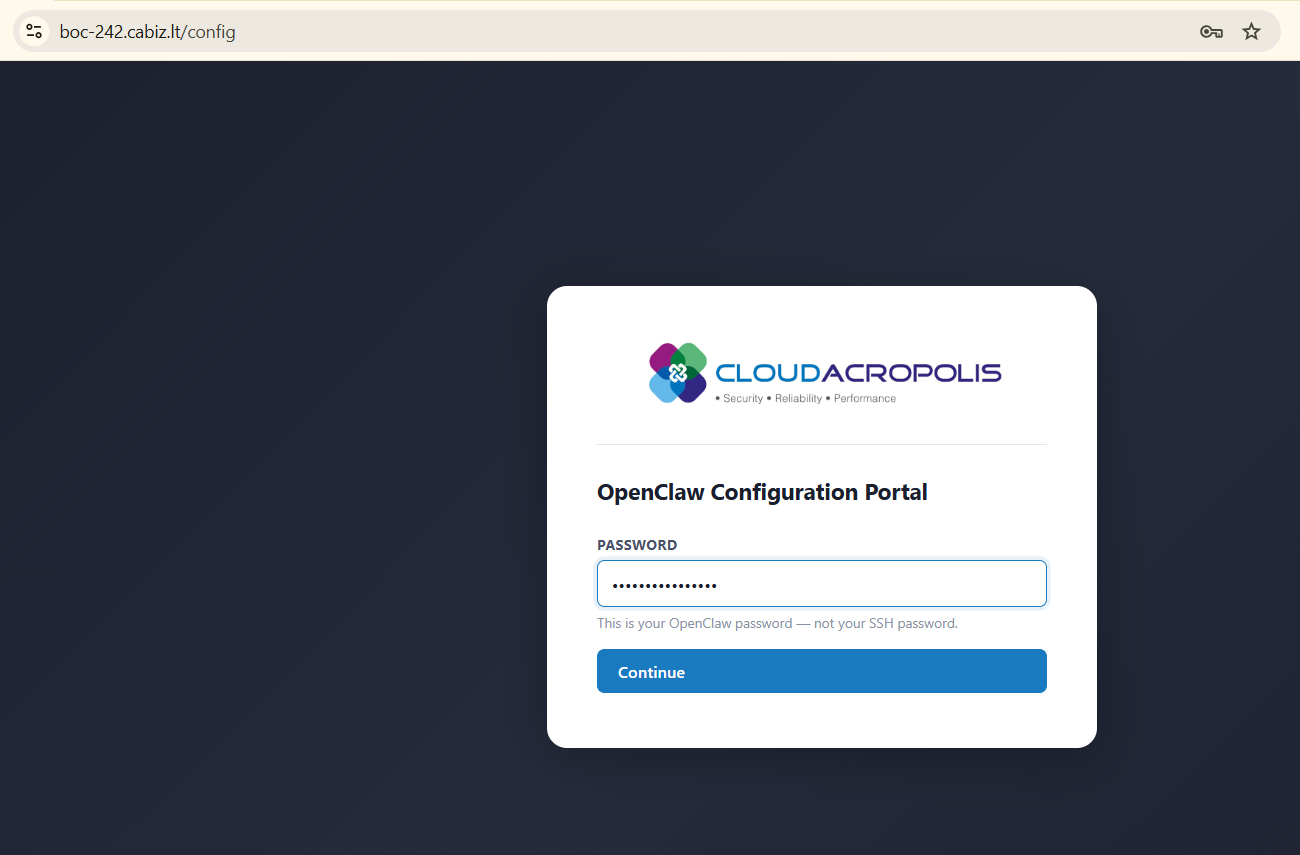The width and height of the screenshot is (1300, 855).
Task: Click the site information icon in address bar
Action: (34, 31)
